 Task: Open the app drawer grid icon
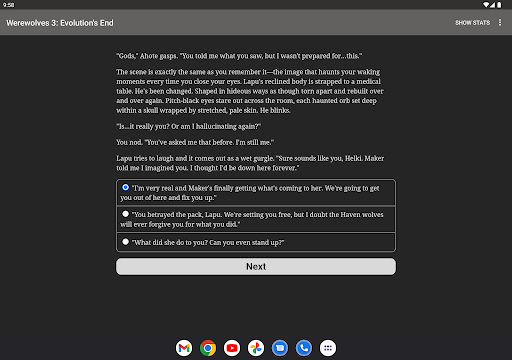click(x=328, y=348)
